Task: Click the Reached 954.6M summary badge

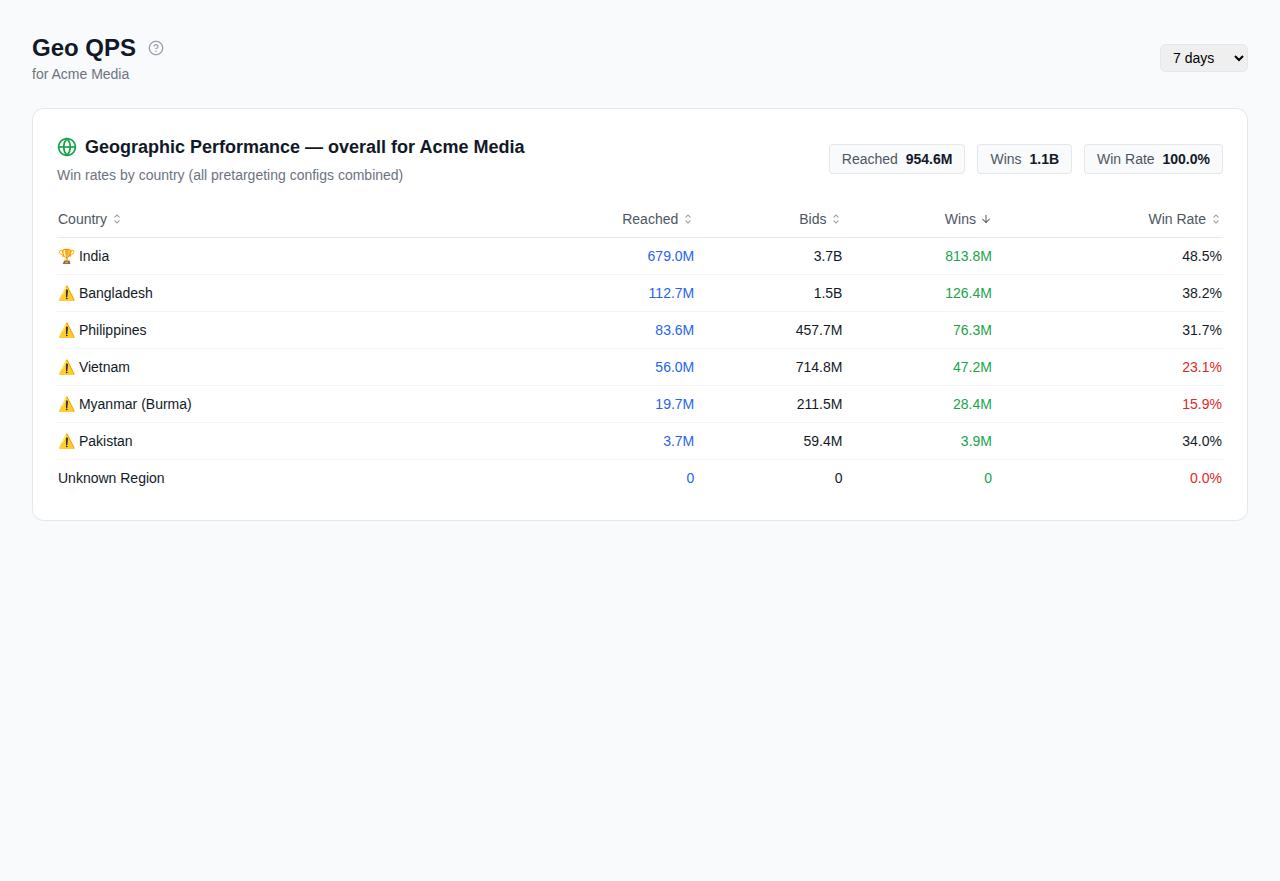Action: pos(896,159)
